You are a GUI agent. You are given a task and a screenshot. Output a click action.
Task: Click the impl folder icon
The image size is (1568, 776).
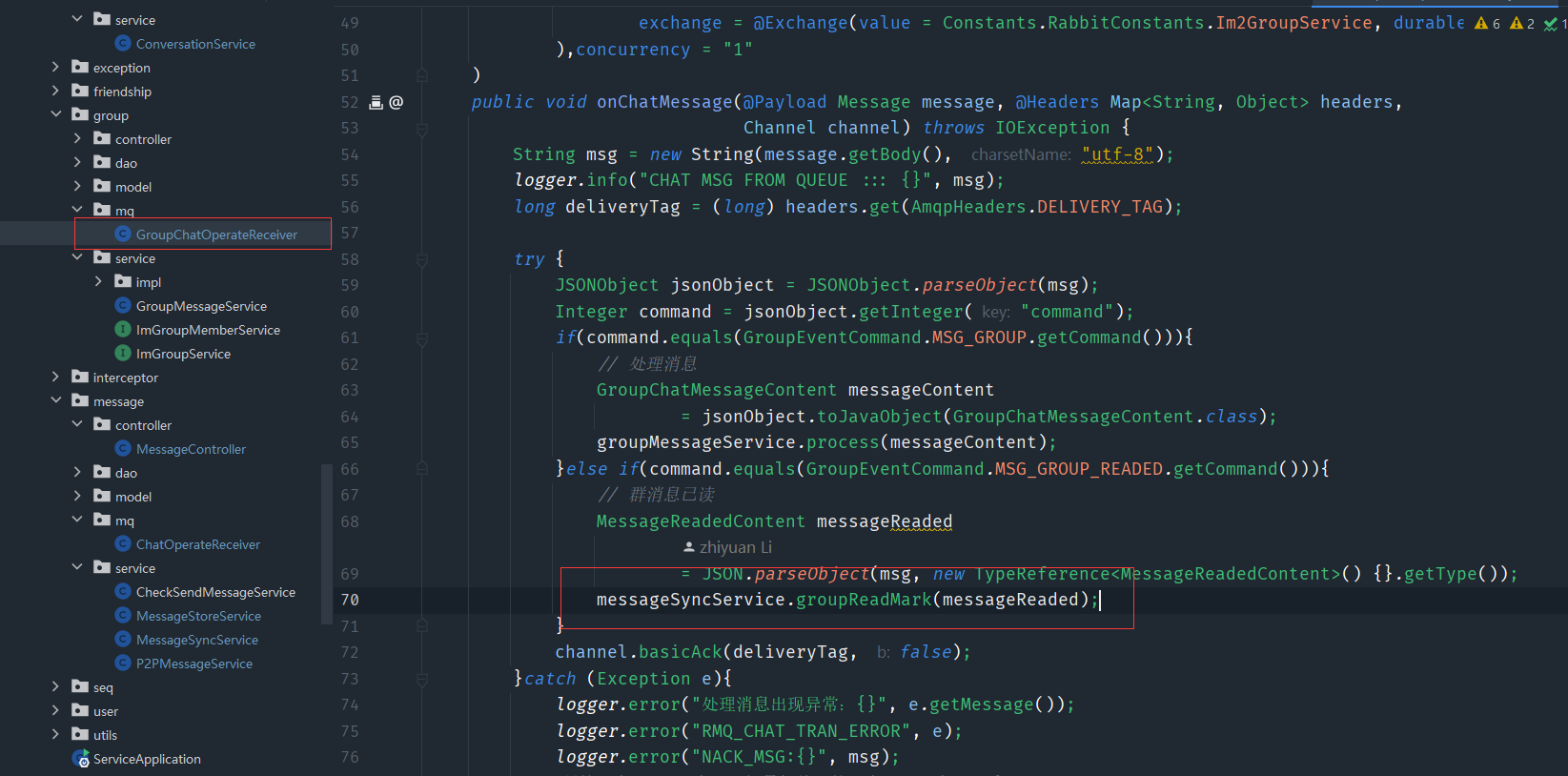(x=123, y=281)
